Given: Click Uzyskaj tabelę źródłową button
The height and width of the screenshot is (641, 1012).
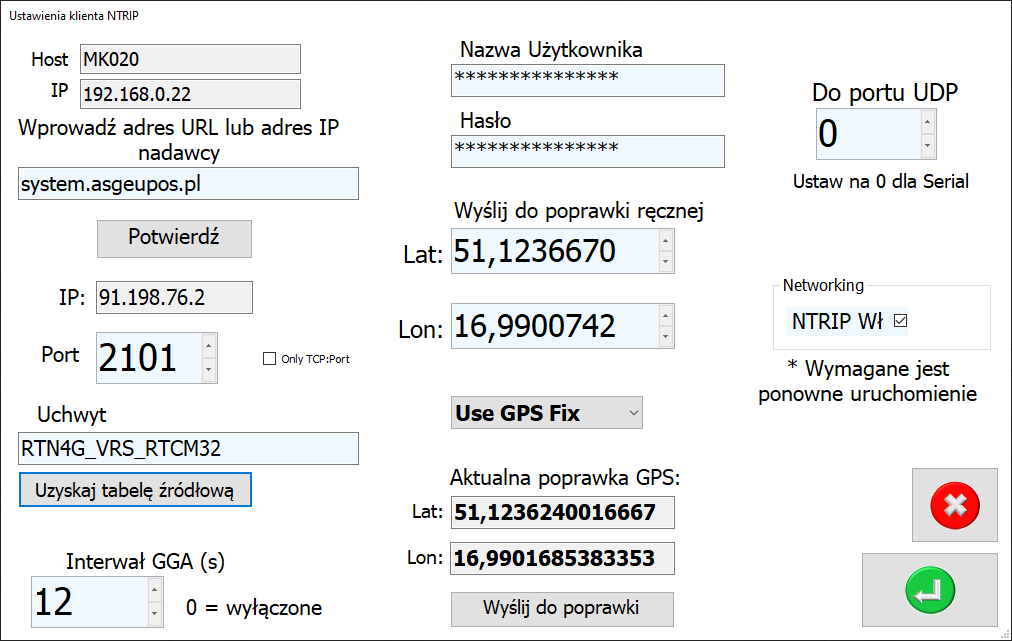Looking at the screenshot, I should pyautogui.click(x=135, y=490).
